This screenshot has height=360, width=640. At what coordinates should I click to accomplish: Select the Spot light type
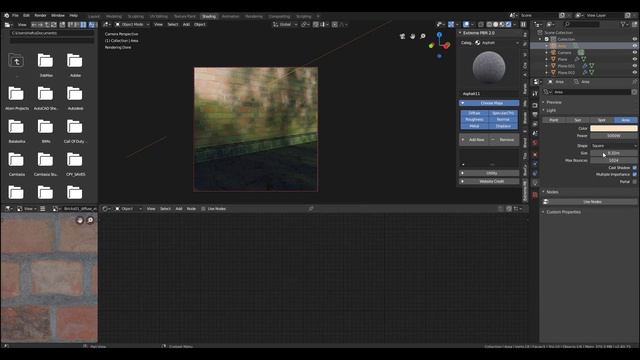(x=602, y=120)
